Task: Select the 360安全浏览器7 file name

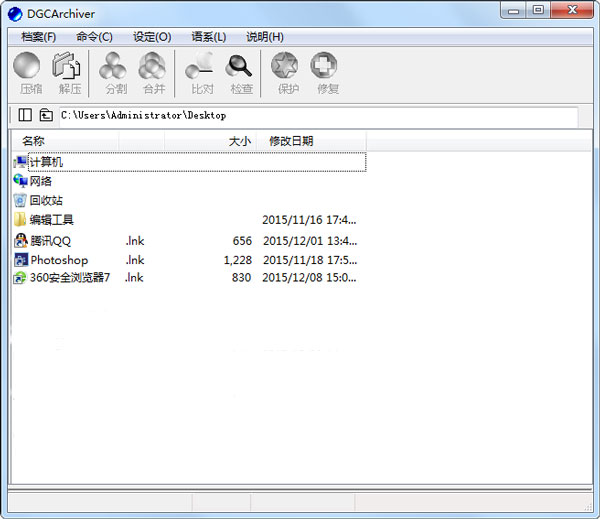Action: (70, 277)
